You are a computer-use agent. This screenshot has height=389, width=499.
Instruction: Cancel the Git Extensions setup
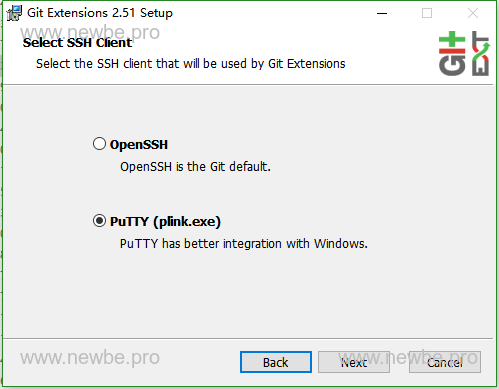[x=445, y=362]
